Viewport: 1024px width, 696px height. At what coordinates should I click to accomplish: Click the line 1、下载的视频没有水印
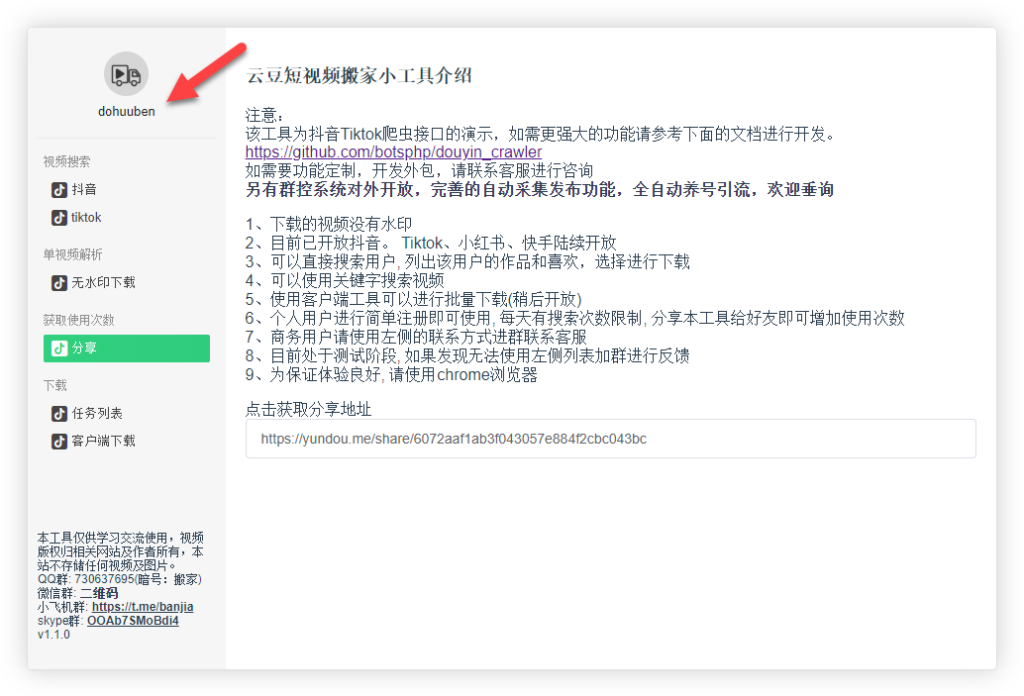(328, 224)
